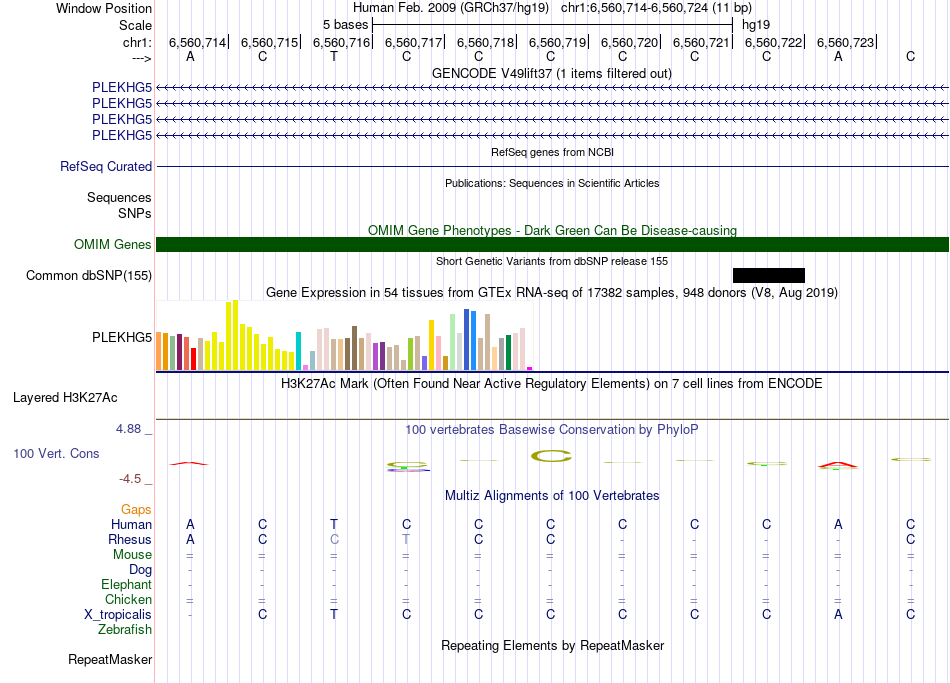950x683 pixels.
Task: Click the chr1: ruler label
Action: 137,42
